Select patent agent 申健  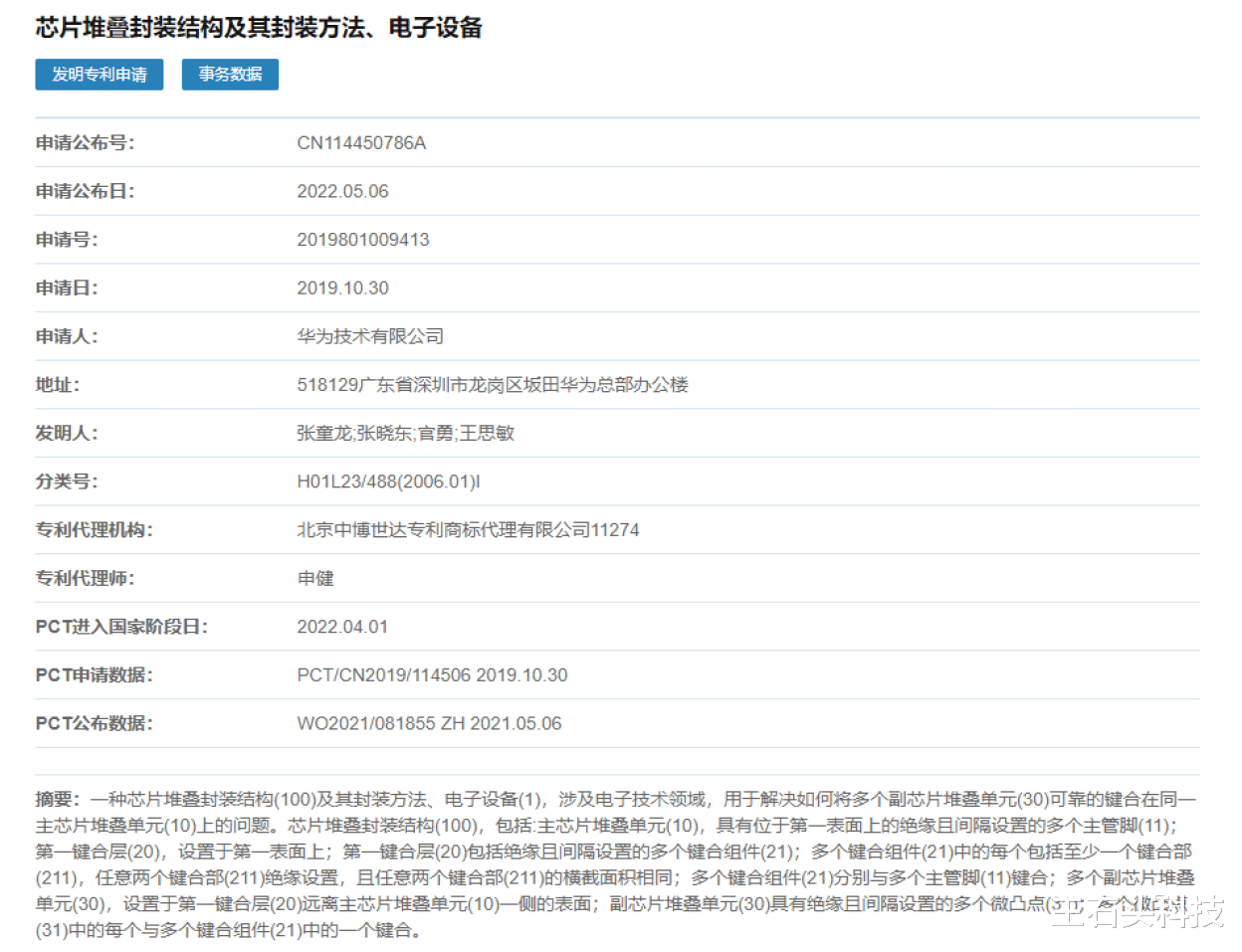314,578
